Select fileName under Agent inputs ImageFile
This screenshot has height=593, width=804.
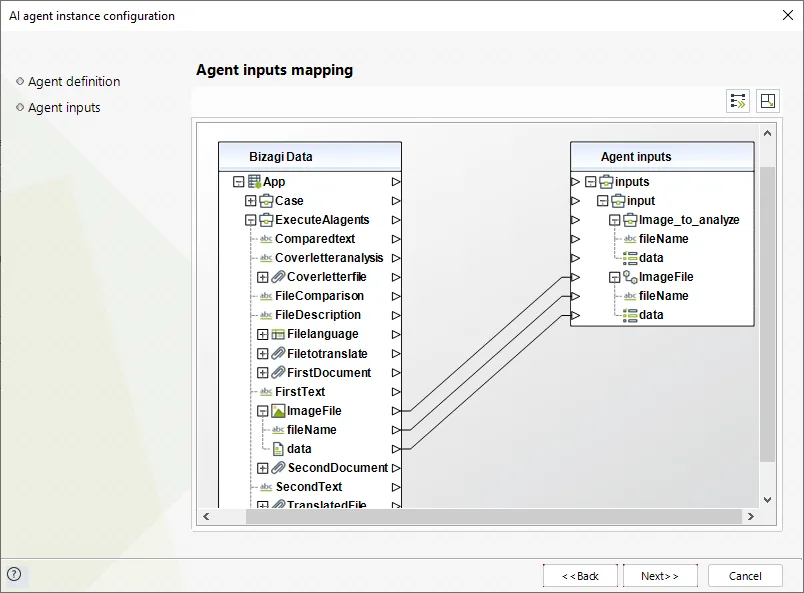(x=664, y=296)
